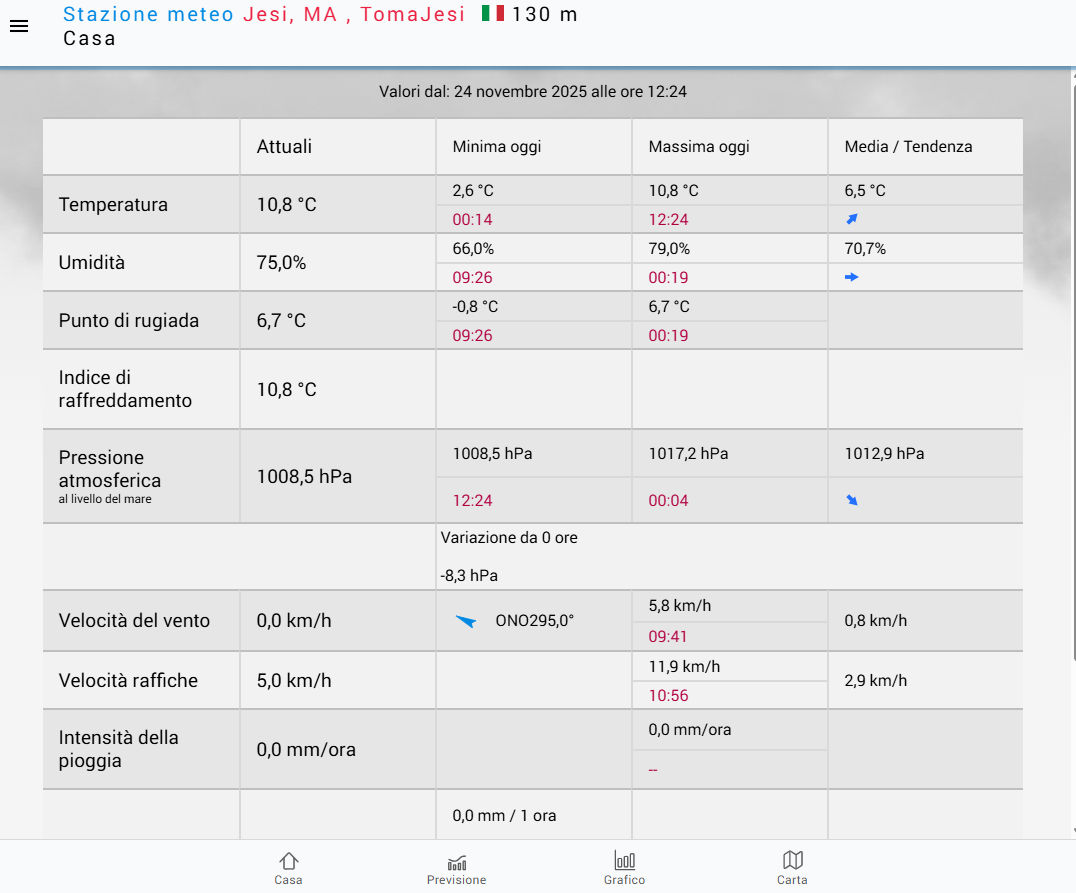
Task: Switch to the Previsione tab
Action: [x=456, y=867]
